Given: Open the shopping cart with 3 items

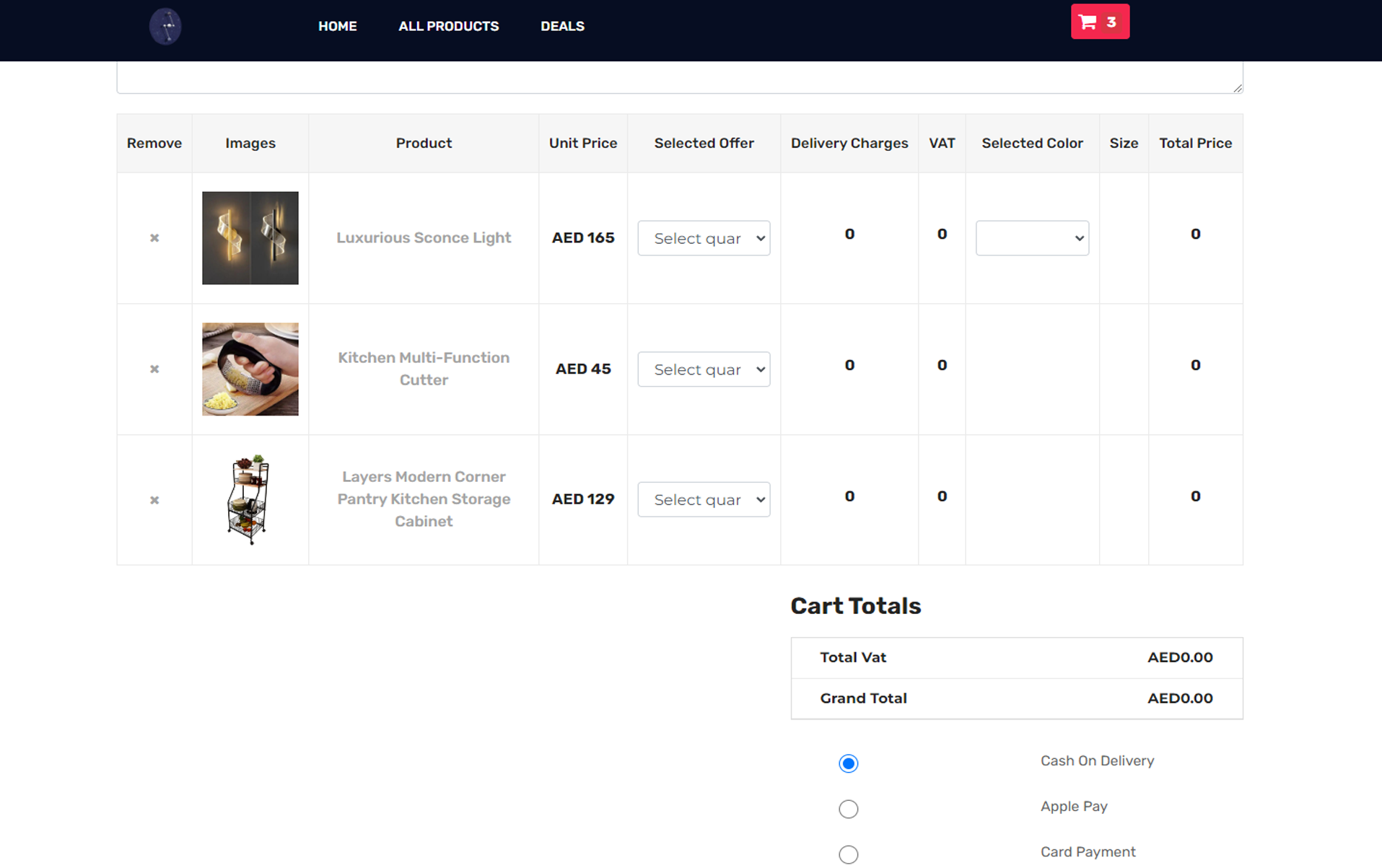Looking at the screenshot, I should click(x=1100, y=22).
